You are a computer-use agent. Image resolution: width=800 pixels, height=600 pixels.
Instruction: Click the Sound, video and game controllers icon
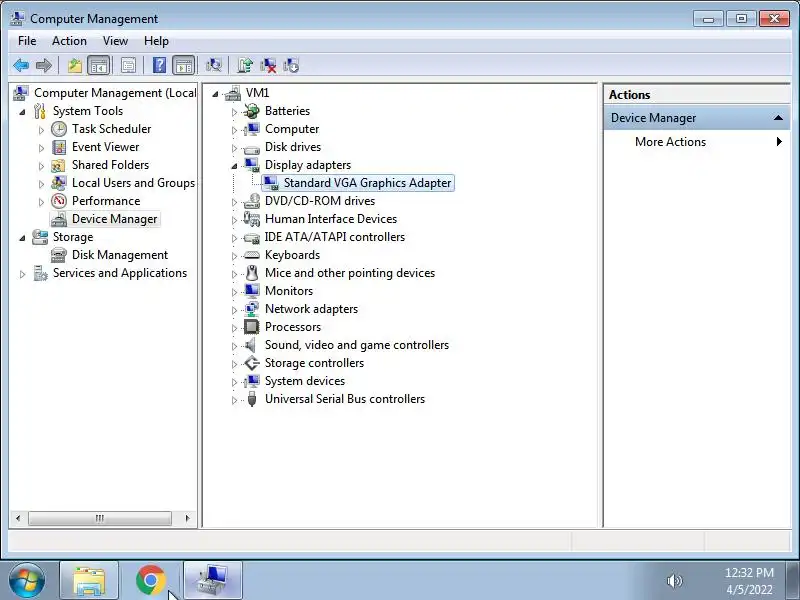click(x=250, y=345)
